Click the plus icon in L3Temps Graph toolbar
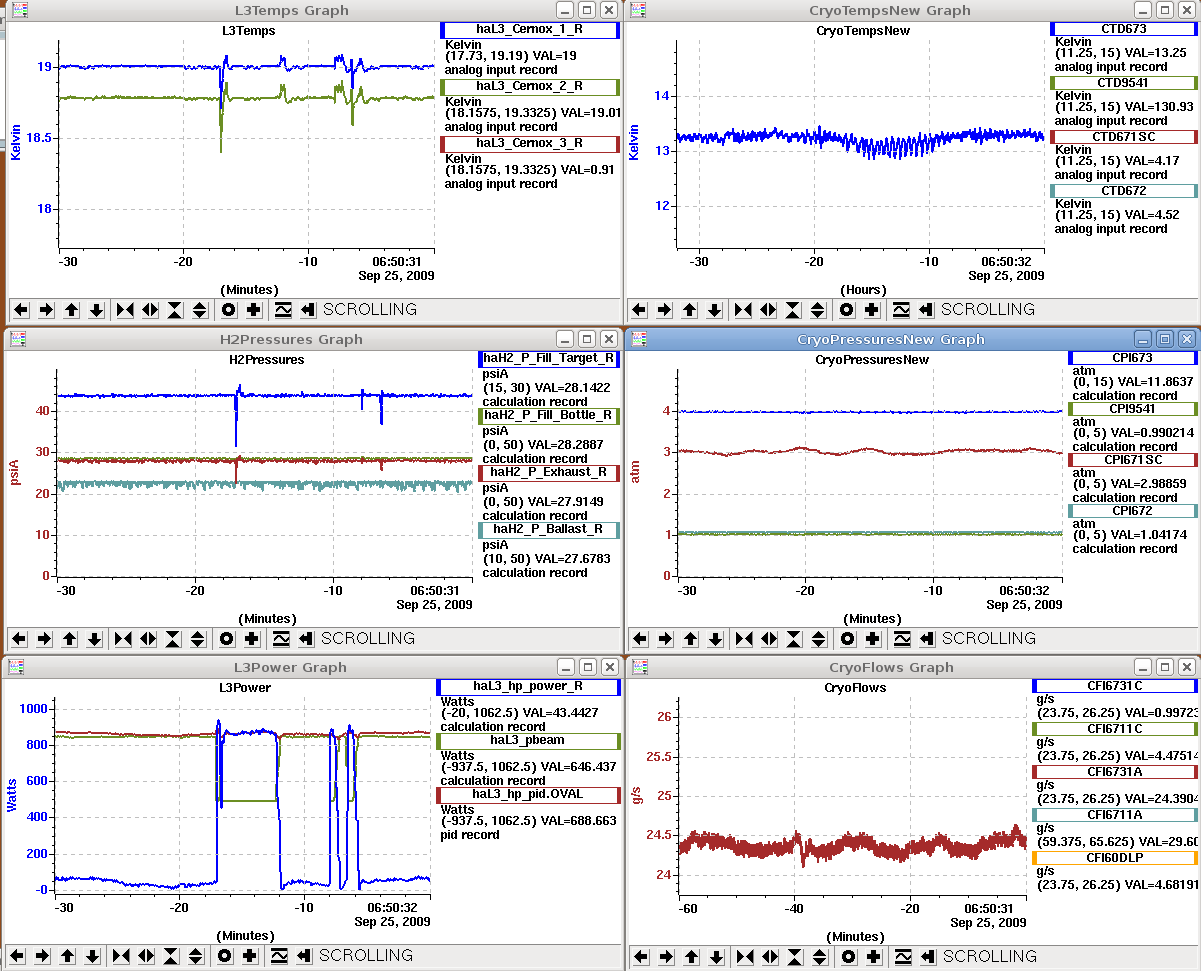This screenshot has width=1201, height=971. coord(253,310)
